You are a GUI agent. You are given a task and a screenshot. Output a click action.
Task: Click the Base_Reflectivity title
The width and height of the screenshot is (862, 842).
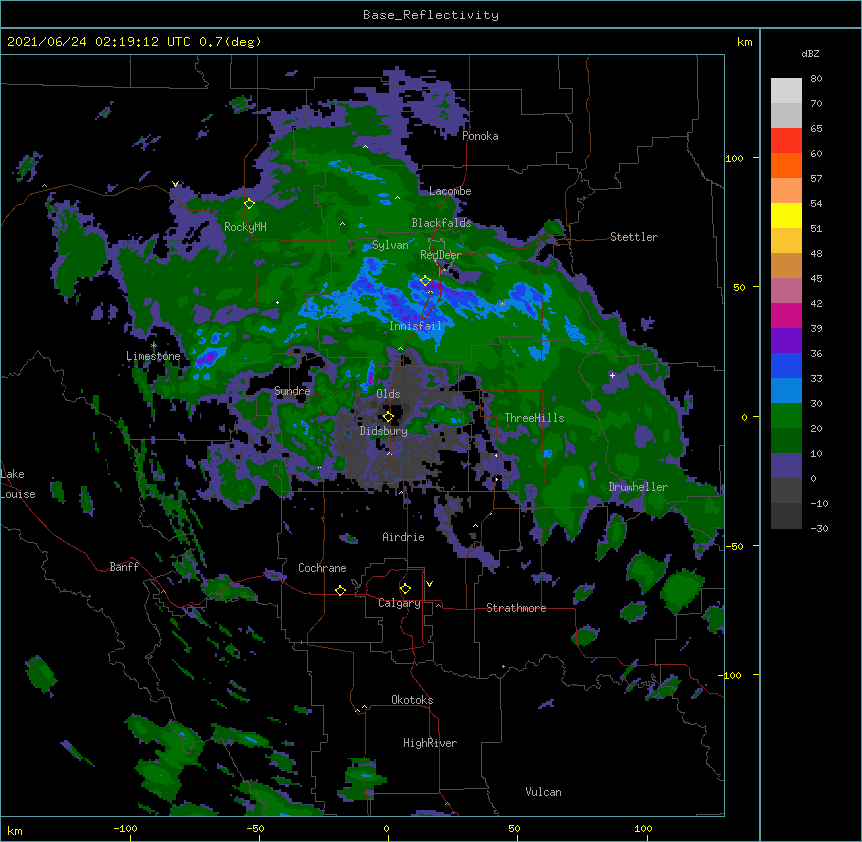coord(431,15)
